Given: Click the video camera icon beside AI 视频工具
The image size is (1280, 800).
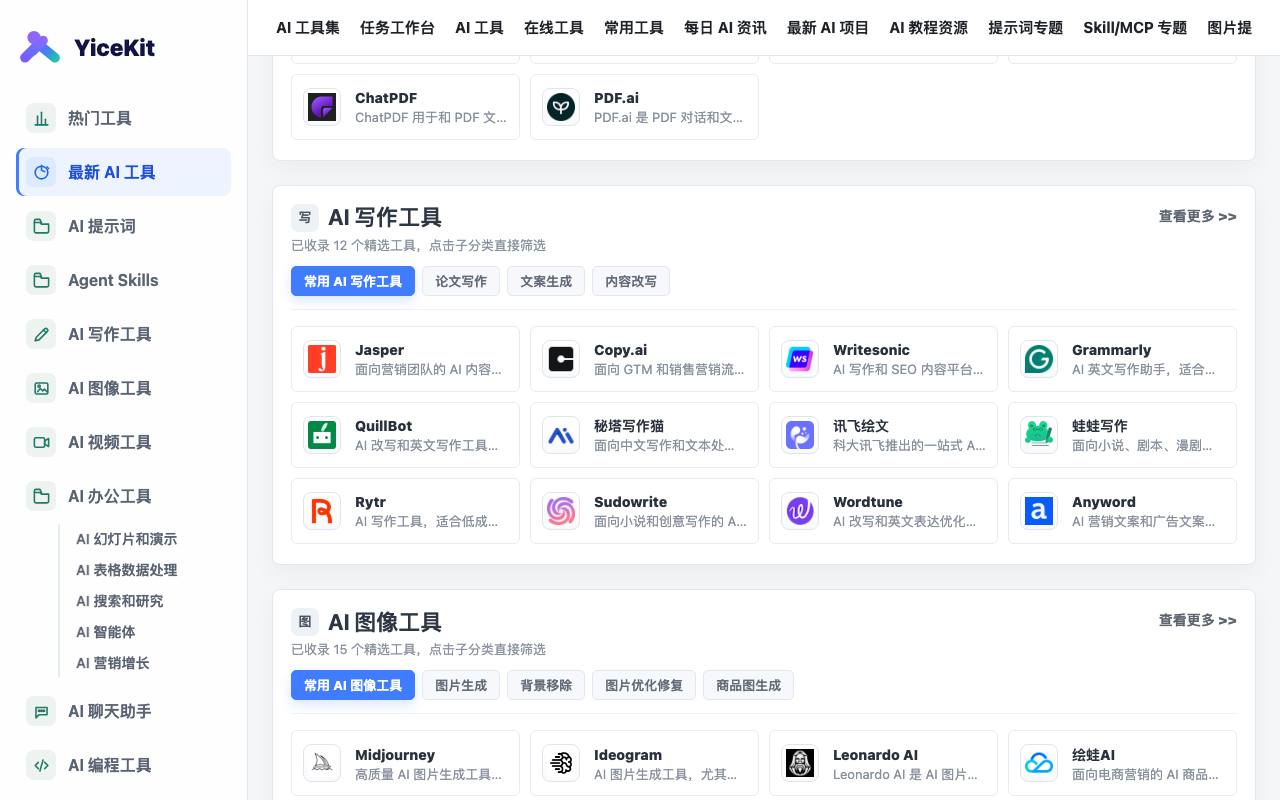Looking at the screenshot, I should point(41,442).
